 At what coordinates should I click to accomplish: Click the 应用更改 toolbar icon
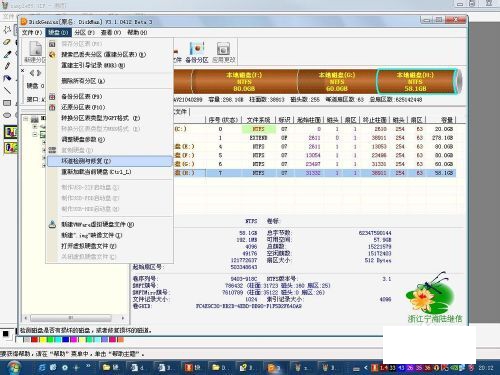[x=223, y=52]
